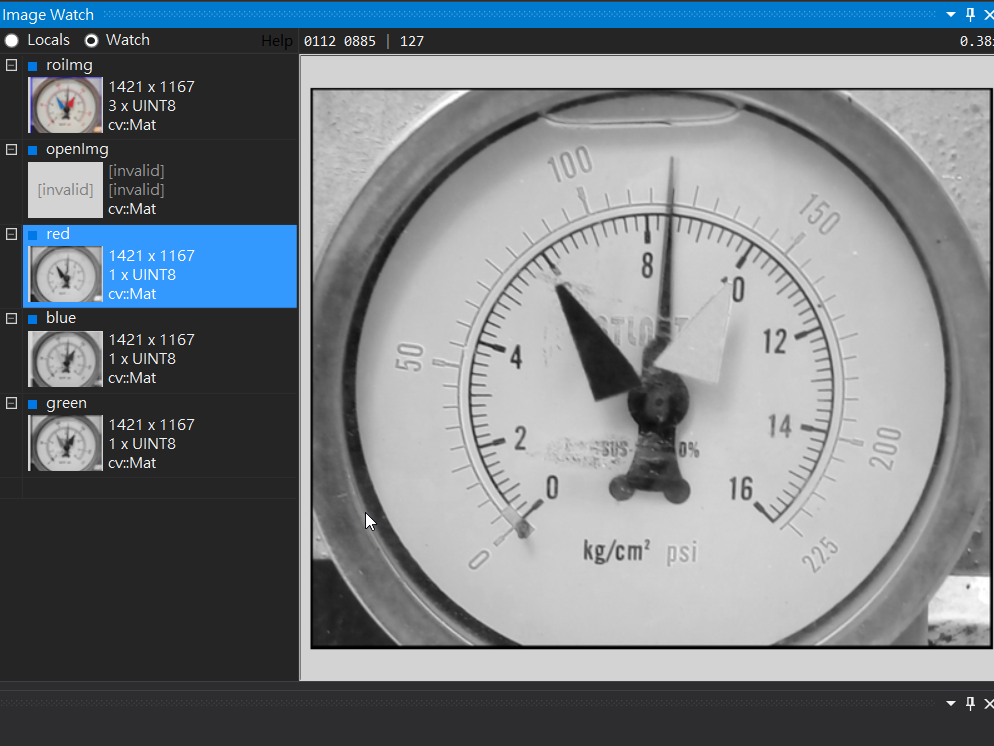Select the Locals radio button
Image resolution: width=994 pixels, height=746 pixels.
pyautogui.click(x=11, y=41)
